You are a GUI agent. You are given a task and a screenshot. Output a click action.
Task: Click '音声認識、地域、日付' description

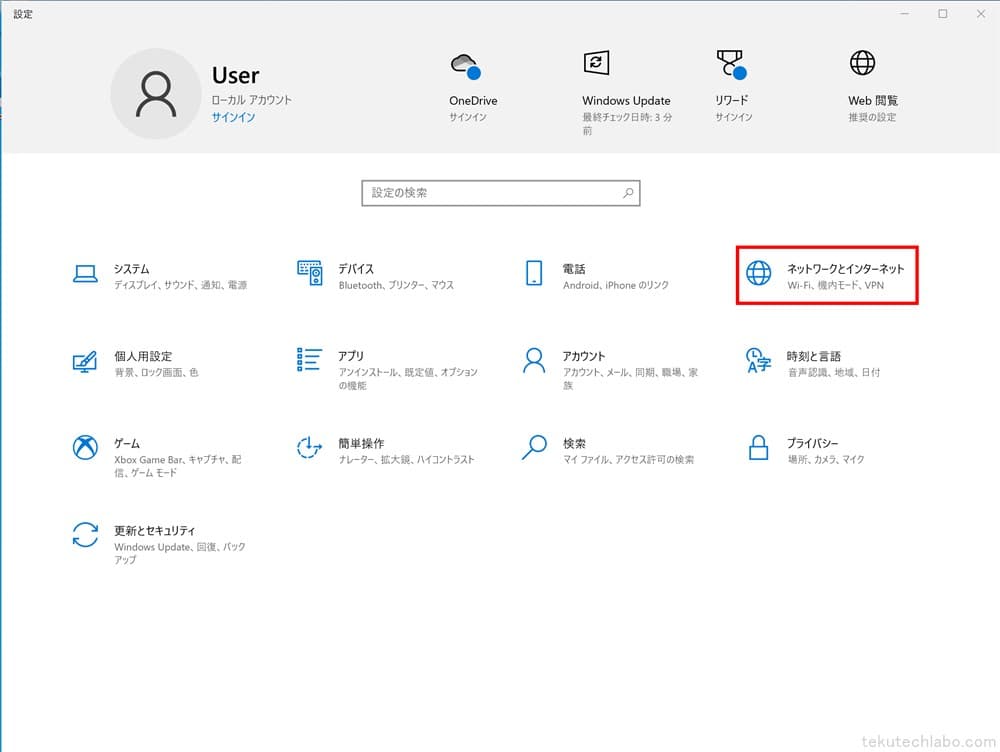coord(834,372)
